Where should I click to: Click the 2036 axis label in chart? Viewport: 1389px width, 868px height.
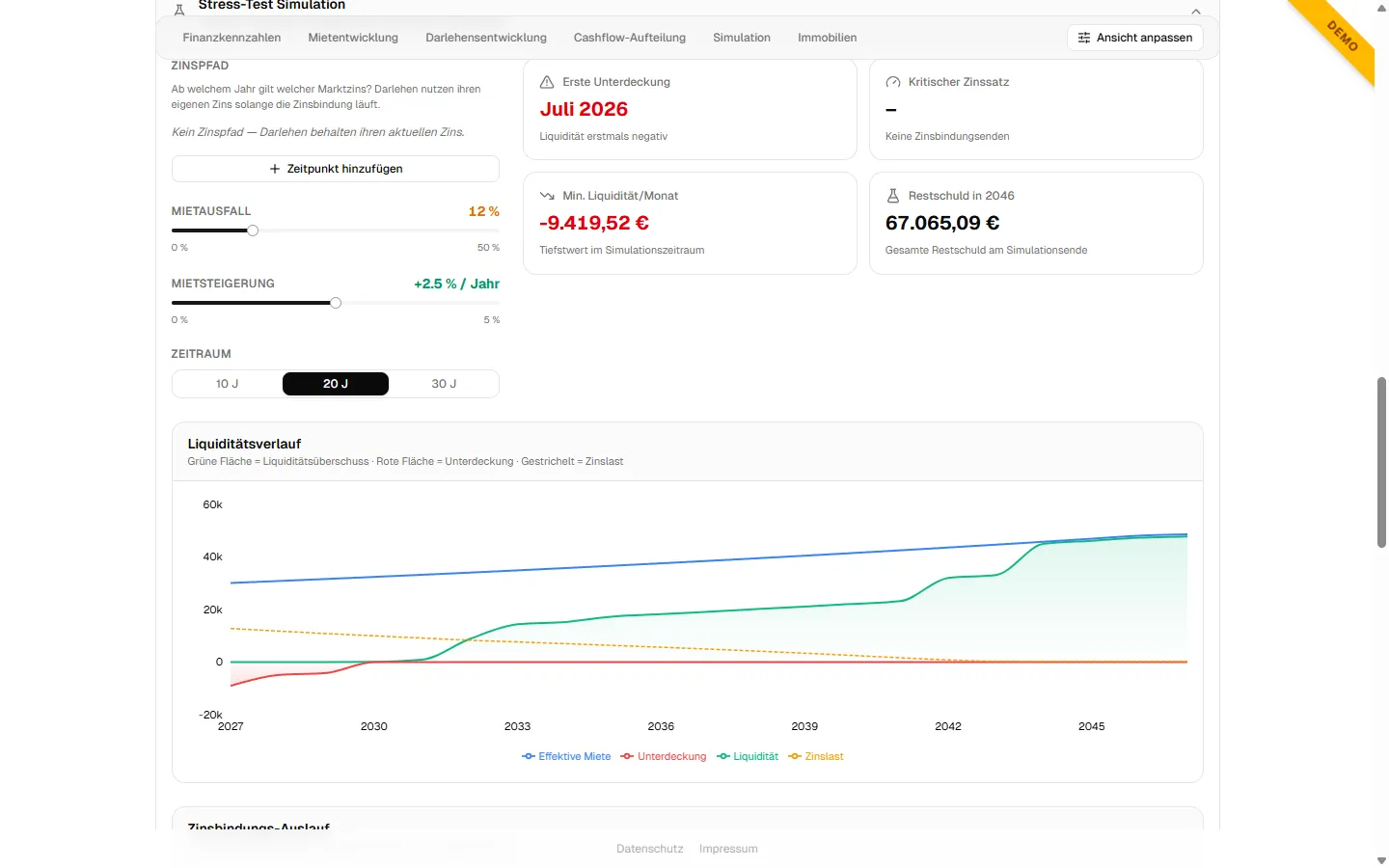(x=661, y=726)
